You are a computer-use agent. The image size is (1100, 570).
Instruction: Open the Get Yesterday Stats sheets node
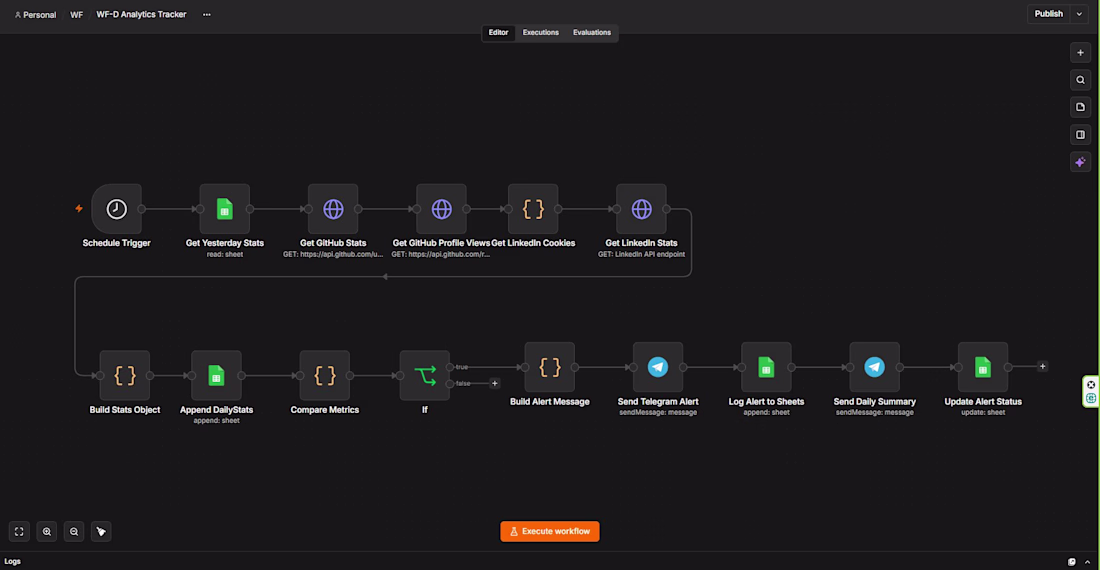(224, 209)
